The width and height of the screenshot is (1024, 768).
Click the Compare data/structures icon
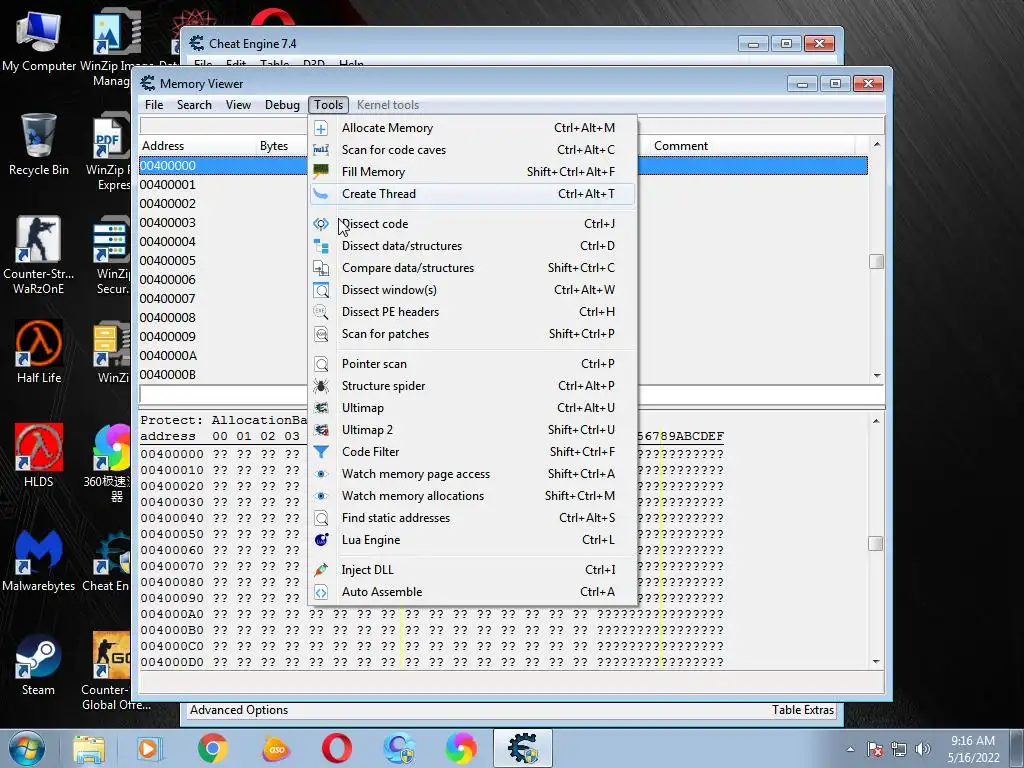tap(321, 268)
